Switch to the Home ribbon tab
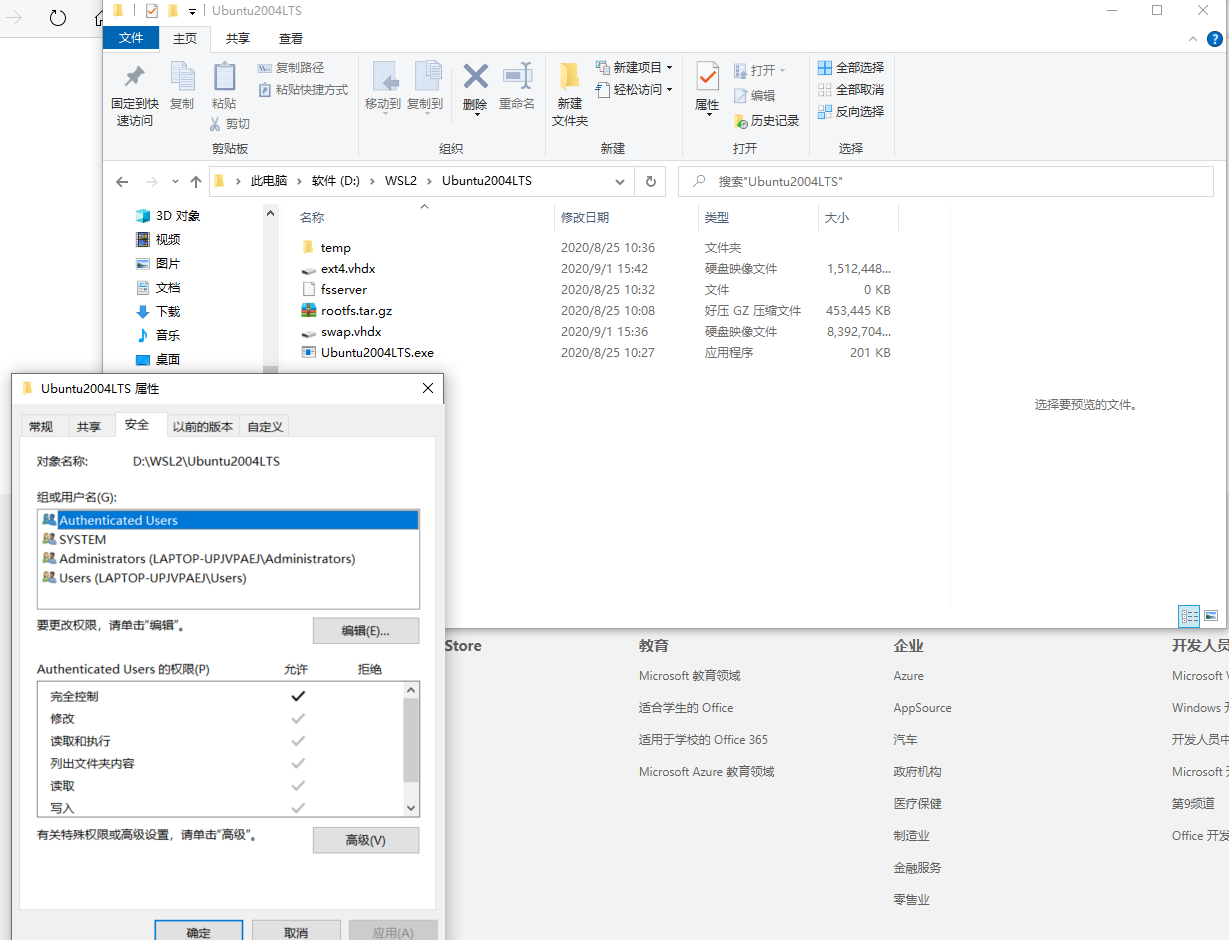 185,39
